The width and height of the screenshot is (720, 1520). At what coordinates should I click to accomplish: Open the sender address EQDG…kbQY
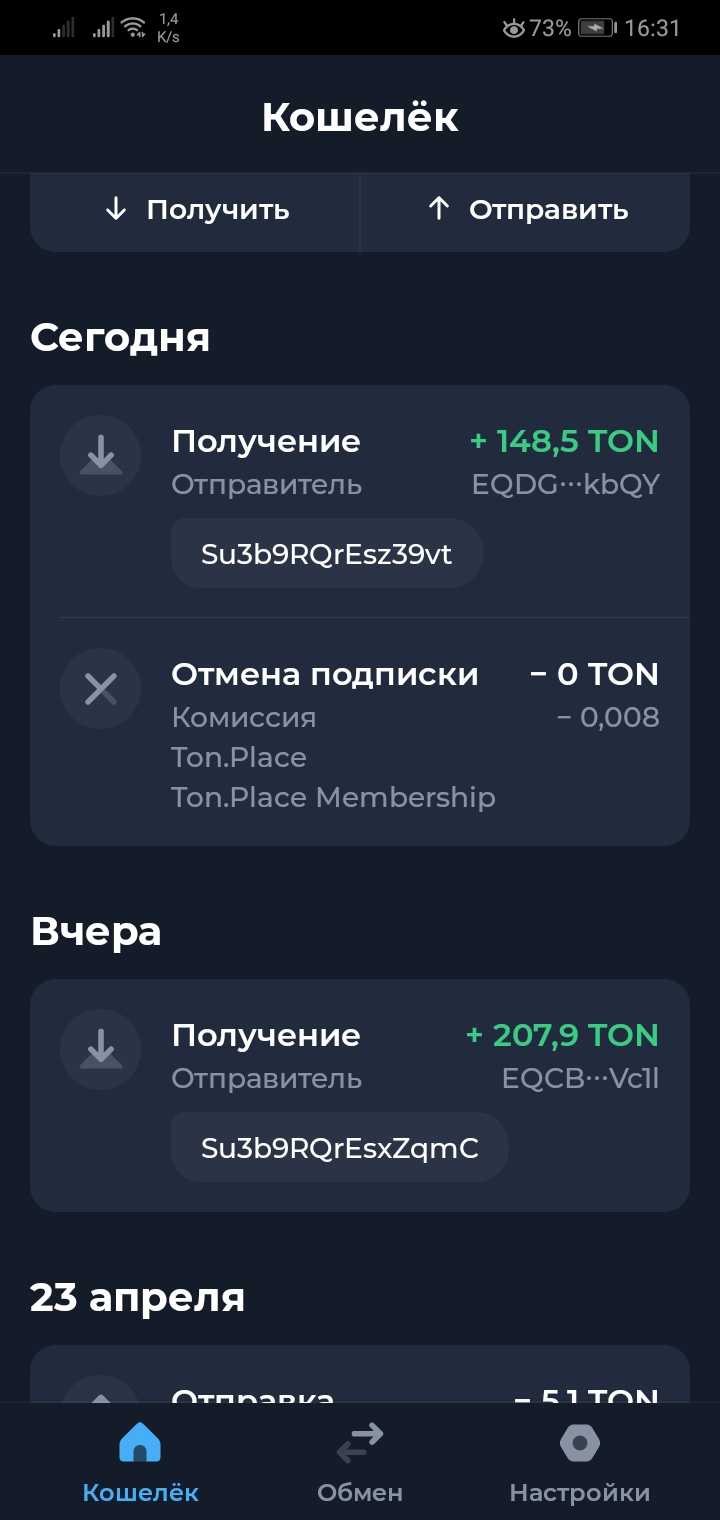565,485
